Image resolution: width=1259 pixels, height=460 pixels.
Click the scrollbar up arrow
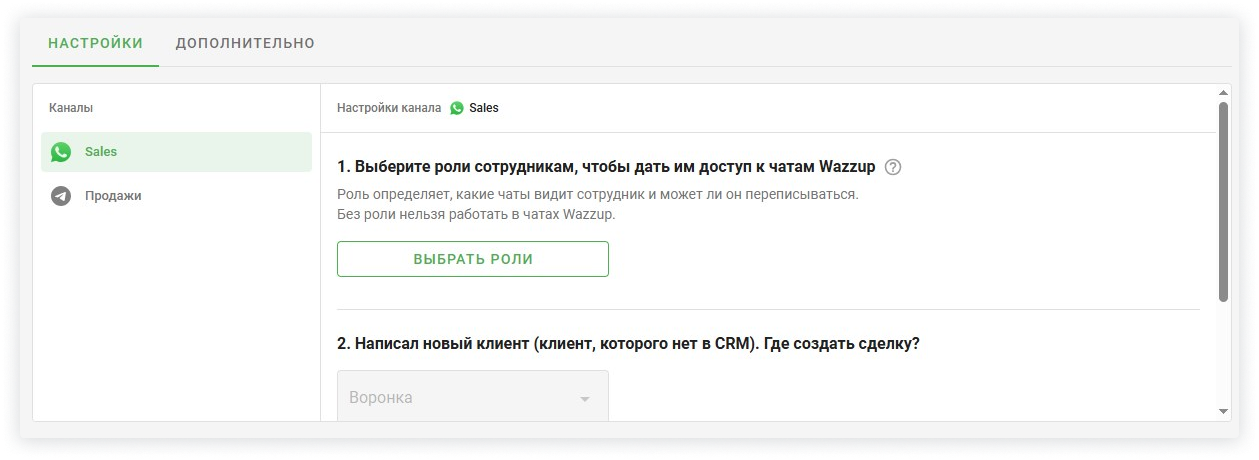pyautogui.click(x=1223, y=92)
